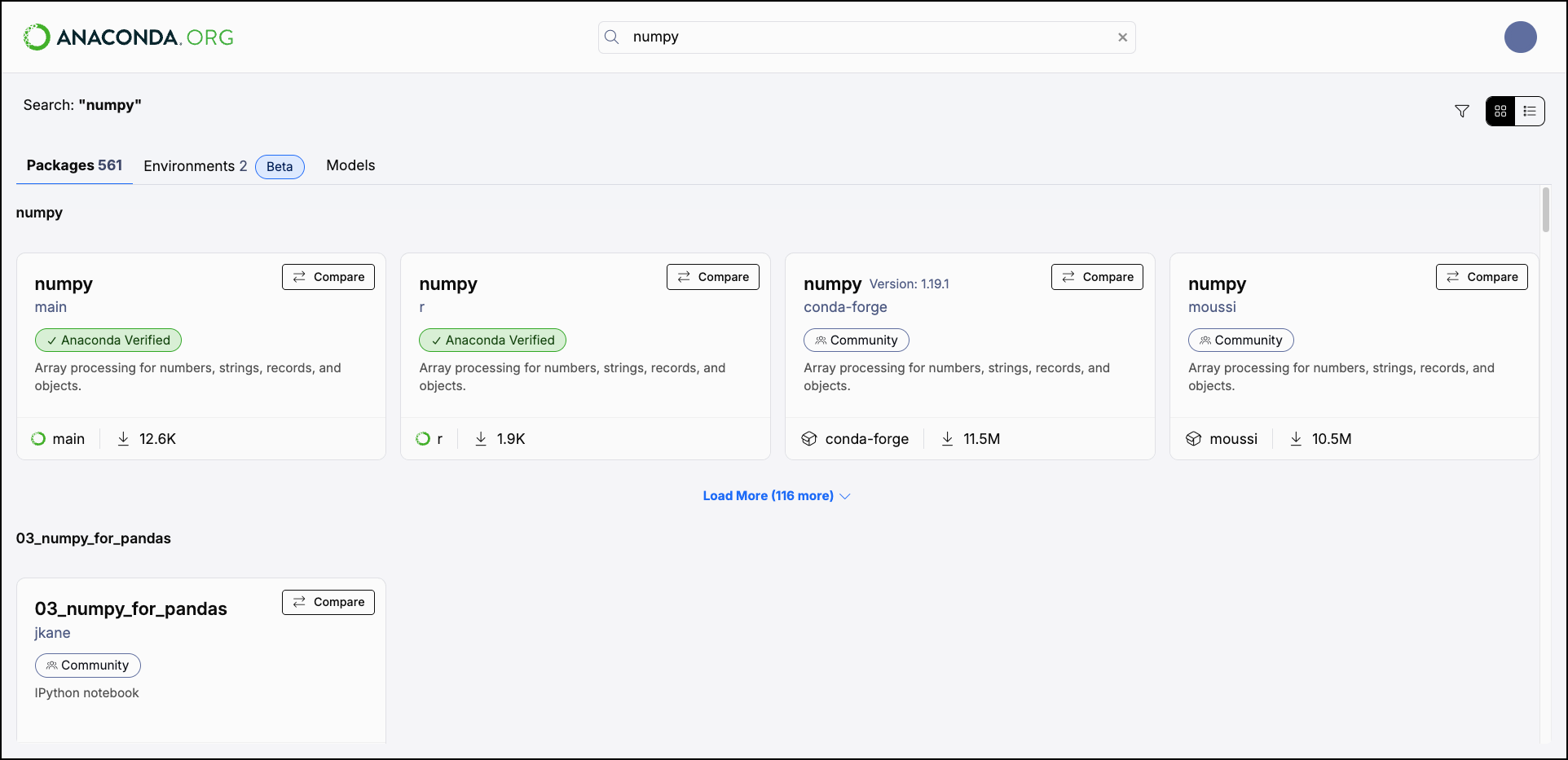Compare the numpy r channel package
The image size is (1568, 760).
tap(713, 277)
